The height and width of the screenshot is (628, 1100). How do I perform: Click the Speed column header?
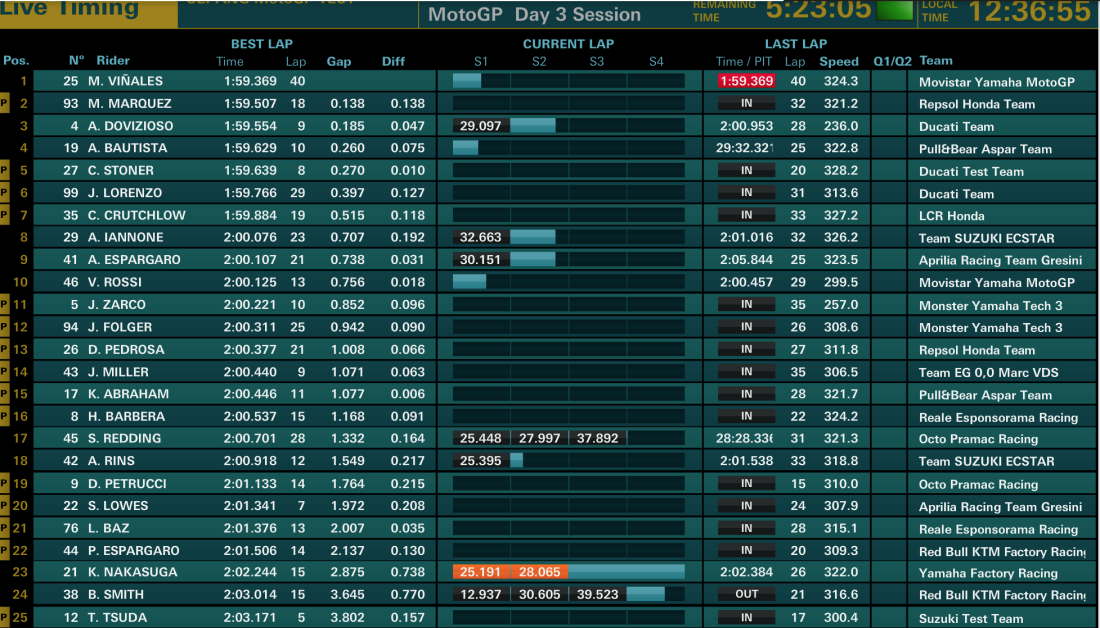839,62
